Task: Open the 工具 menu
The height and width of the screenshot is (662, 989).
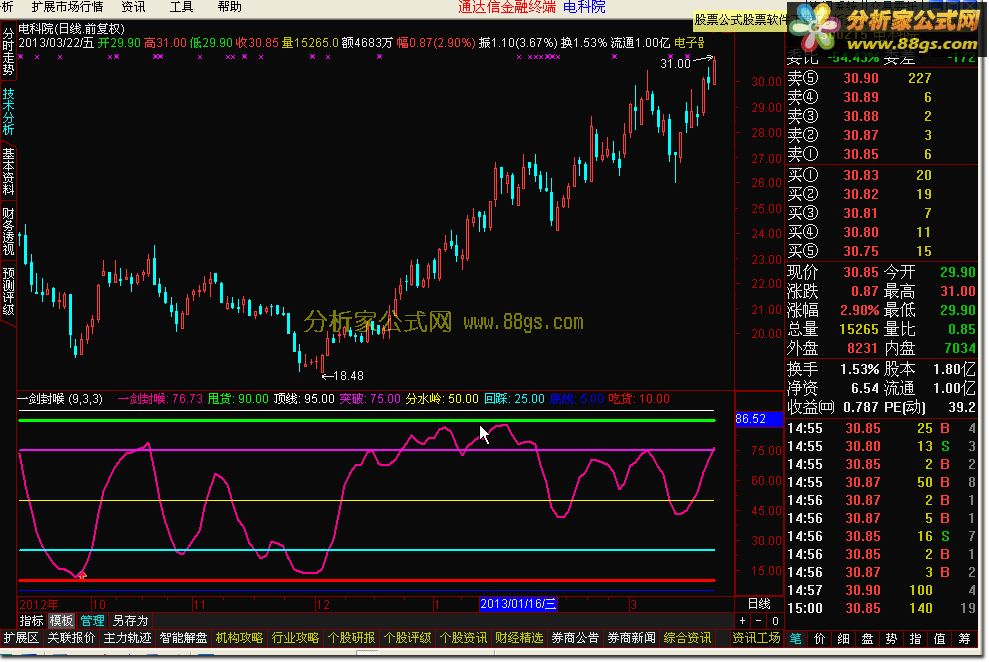Action: [x=182, y=7]
